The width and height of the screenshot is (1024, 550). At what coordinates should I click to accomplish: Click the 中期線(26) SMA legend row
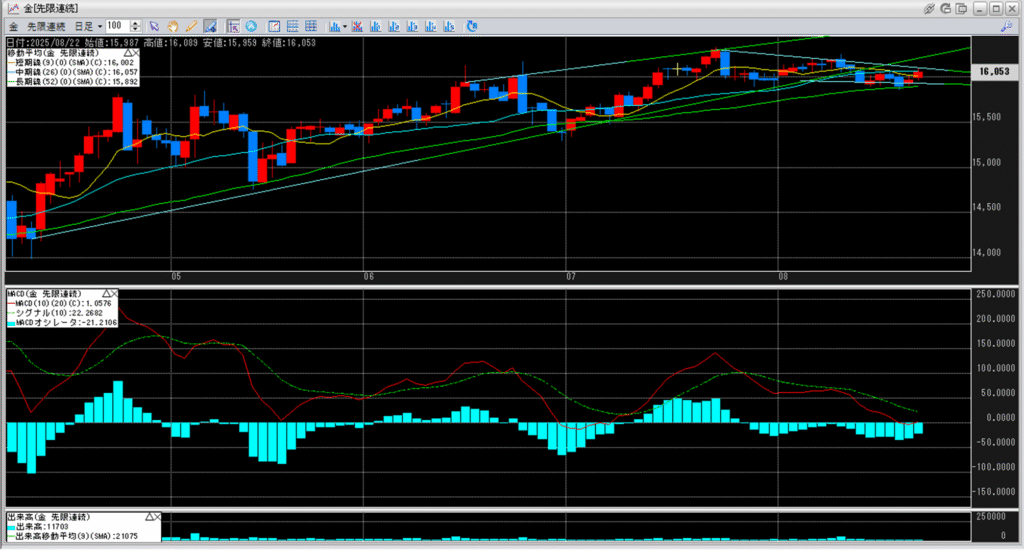pyautogui.click(x=72, y=72)
